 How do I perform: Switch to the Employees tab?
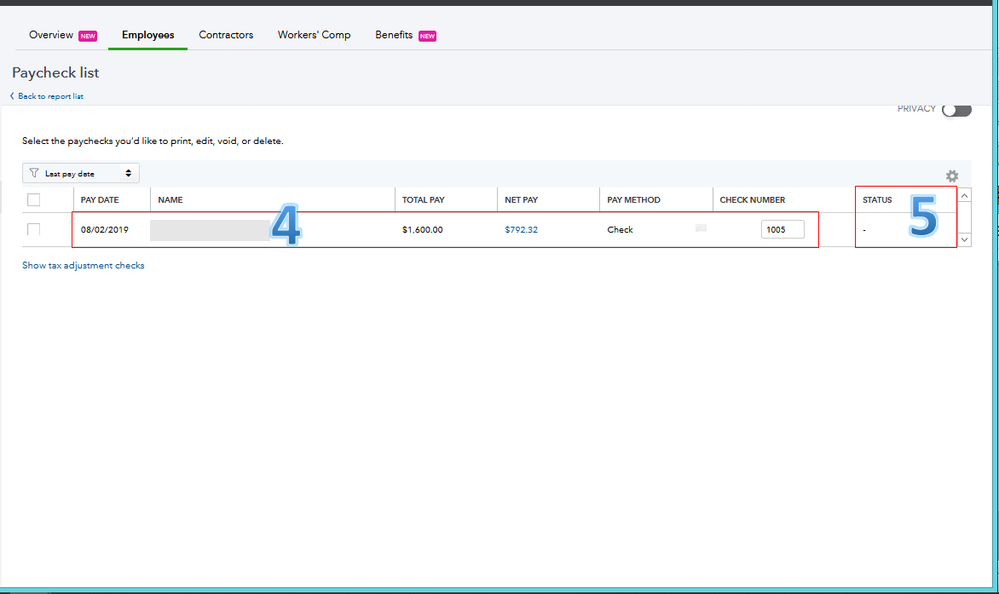coord(148,35)
